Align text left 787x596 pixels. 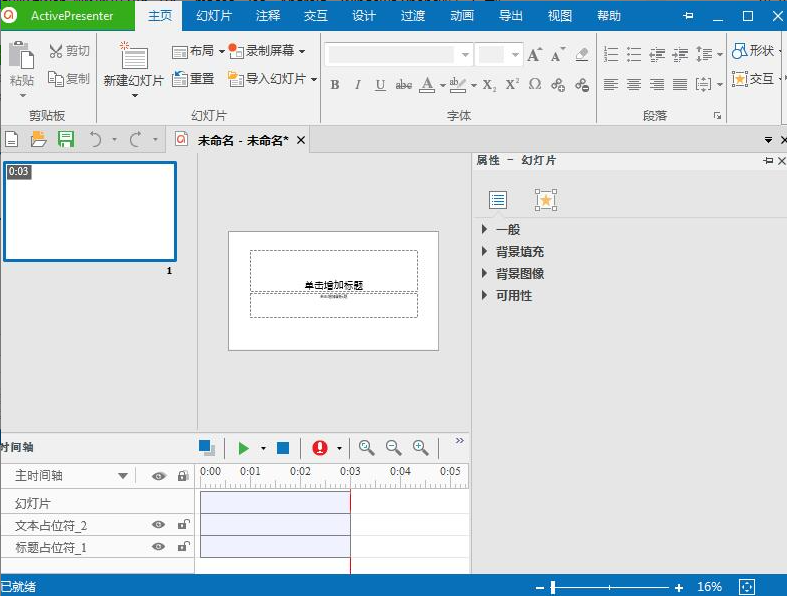pyautogui.click(x=611, y=84)
